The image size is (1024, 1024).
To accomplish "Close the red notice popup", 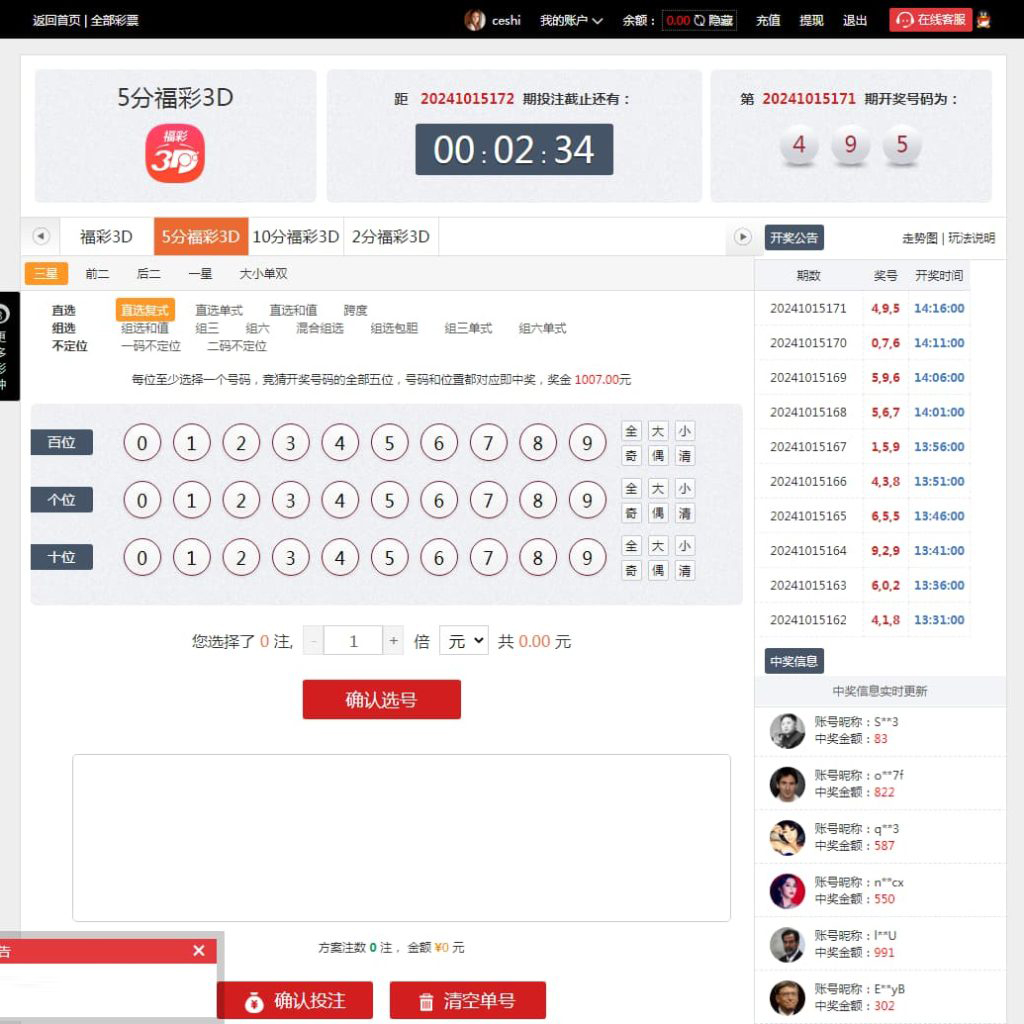I will point(198,950).
